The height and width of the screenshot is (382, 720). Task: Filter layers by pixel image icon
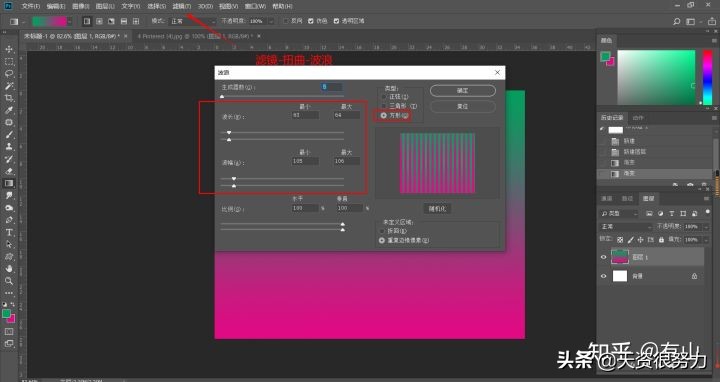(x=649, y=213)
